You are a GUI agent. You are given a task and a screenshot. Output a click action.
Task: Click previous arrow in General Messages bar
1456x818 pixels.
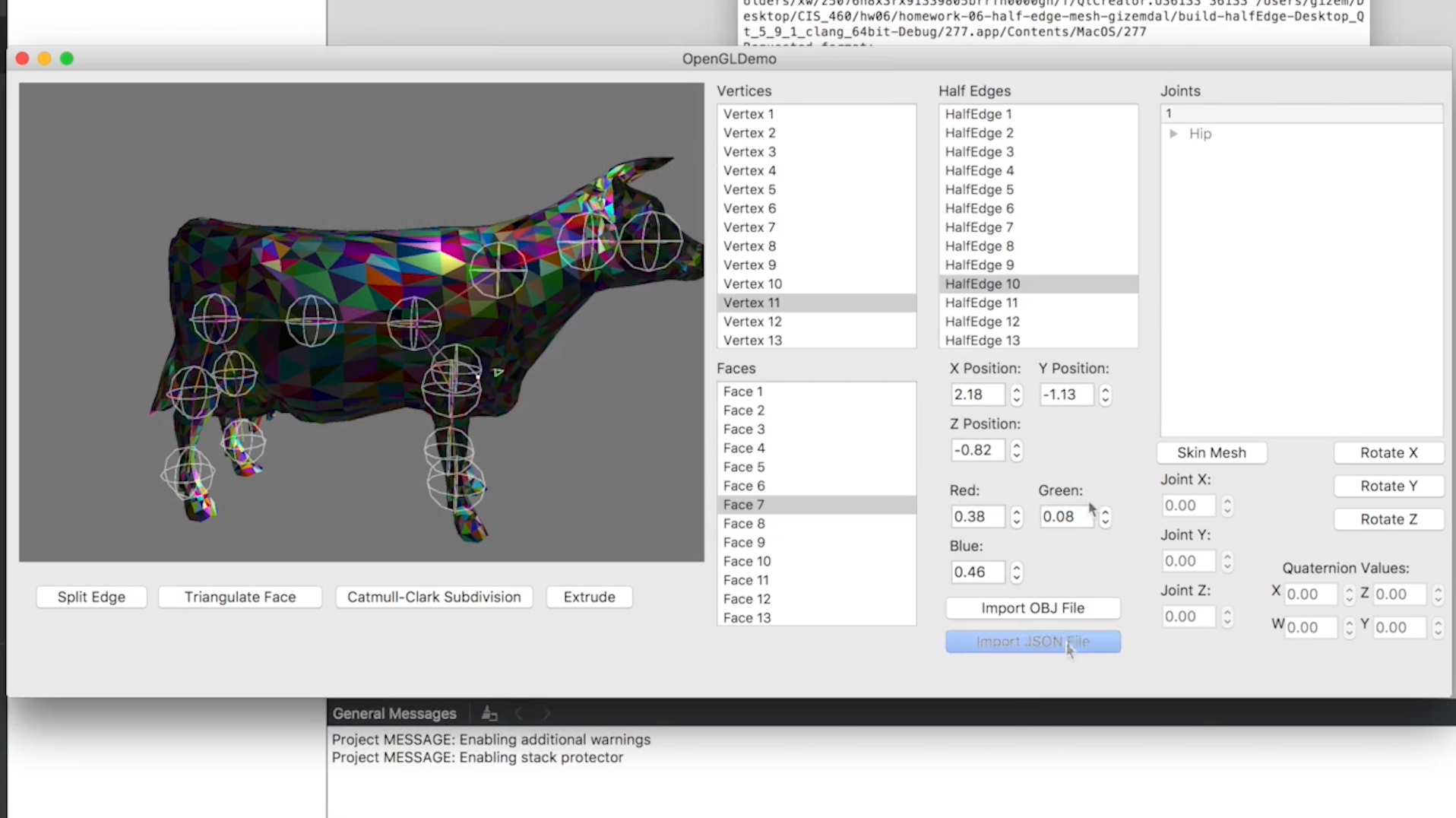click(518, 714)
